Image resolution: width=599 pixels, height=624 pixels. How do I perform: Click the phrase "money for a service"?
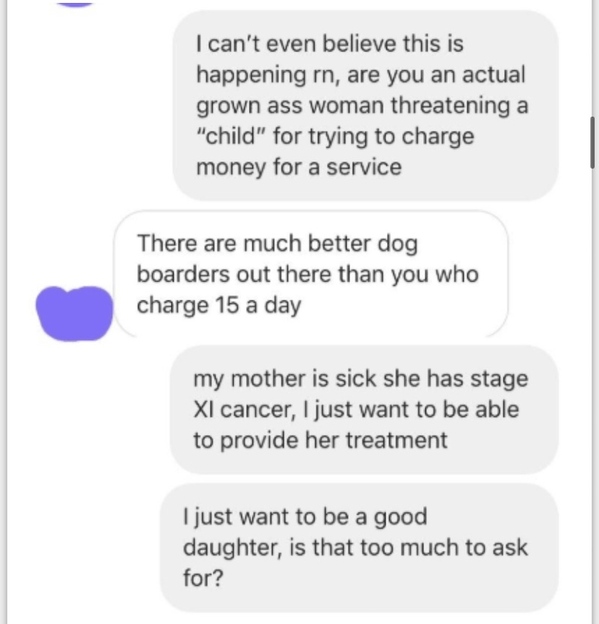(299, 167)
